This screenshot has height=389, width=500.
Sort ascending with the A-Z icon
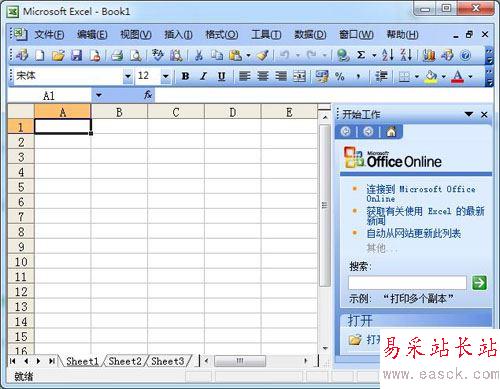tap(388, 55)
